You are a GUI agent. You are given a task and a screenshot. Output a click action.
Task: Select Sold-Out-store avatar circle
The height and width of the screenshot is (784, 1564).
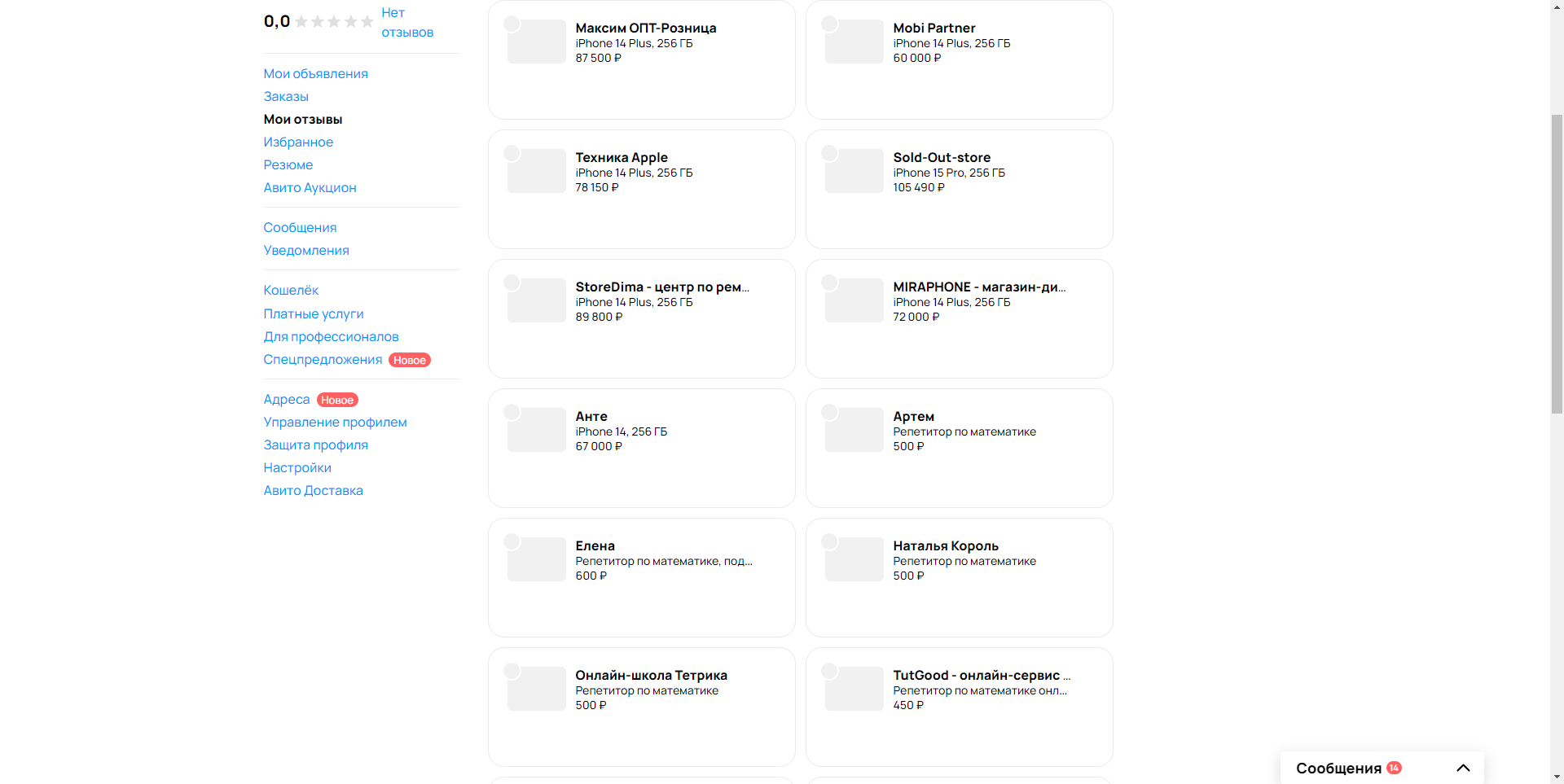[x=829, y=153]
